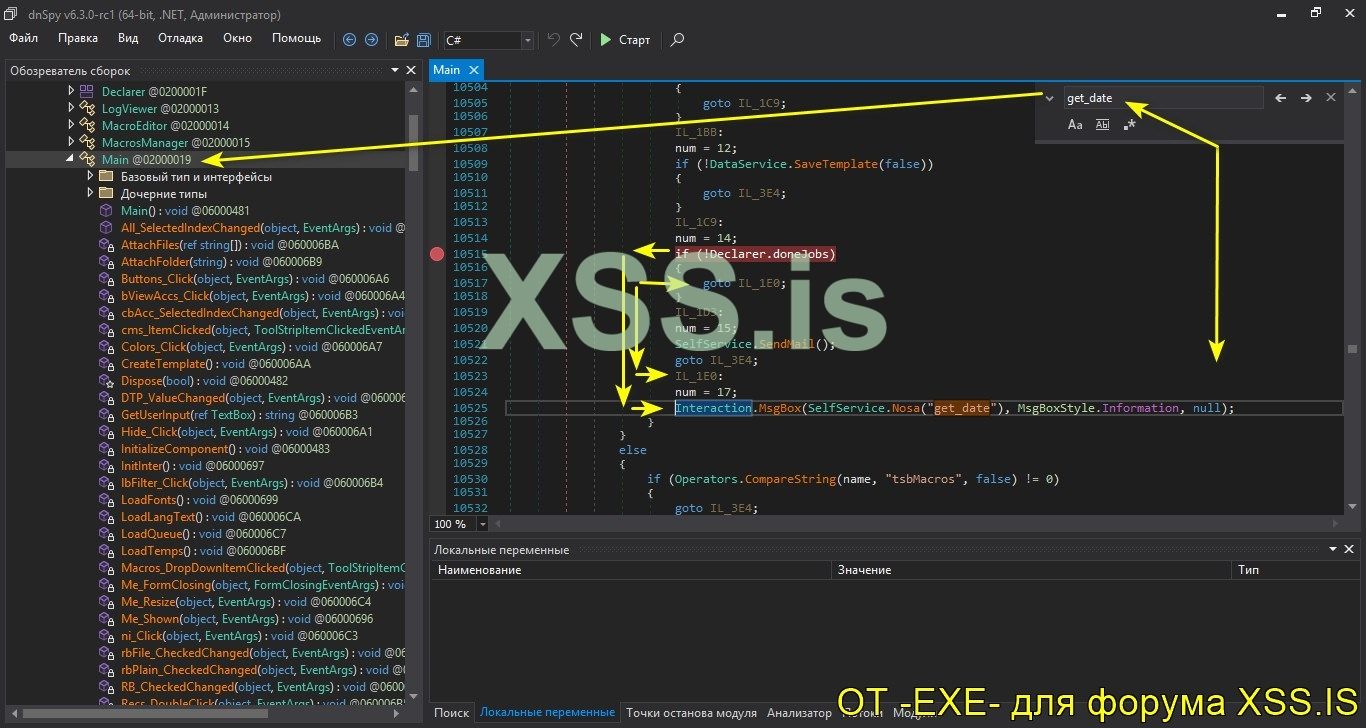Close the Локальные переменные panel
This screenshot has height=728, width=1366.
tap(1350, 549)
